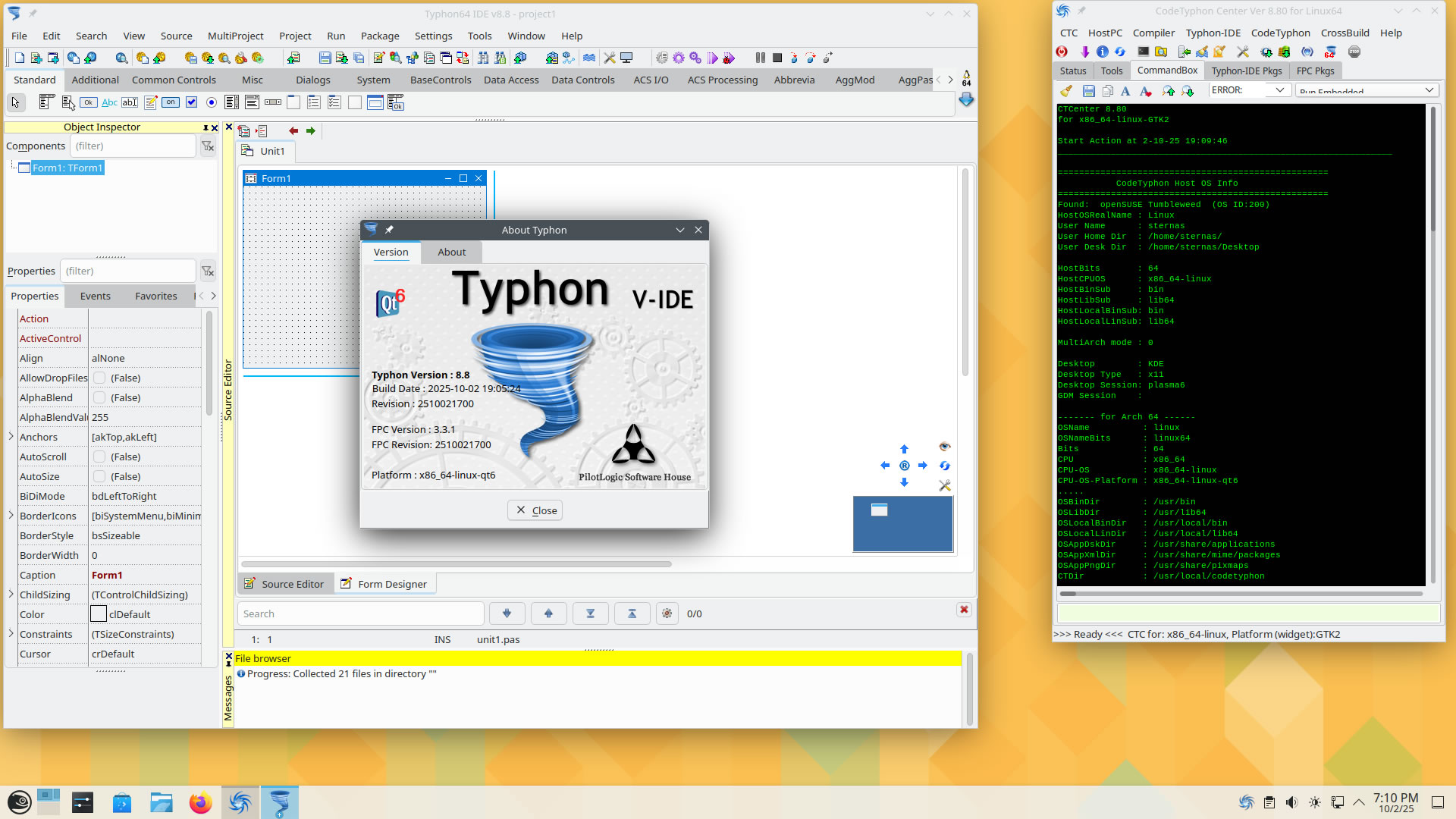The height and width of the screenshot is (819, 1456).
Task: Click the Save toolbar icon in IDE
Action: [325, 58]
